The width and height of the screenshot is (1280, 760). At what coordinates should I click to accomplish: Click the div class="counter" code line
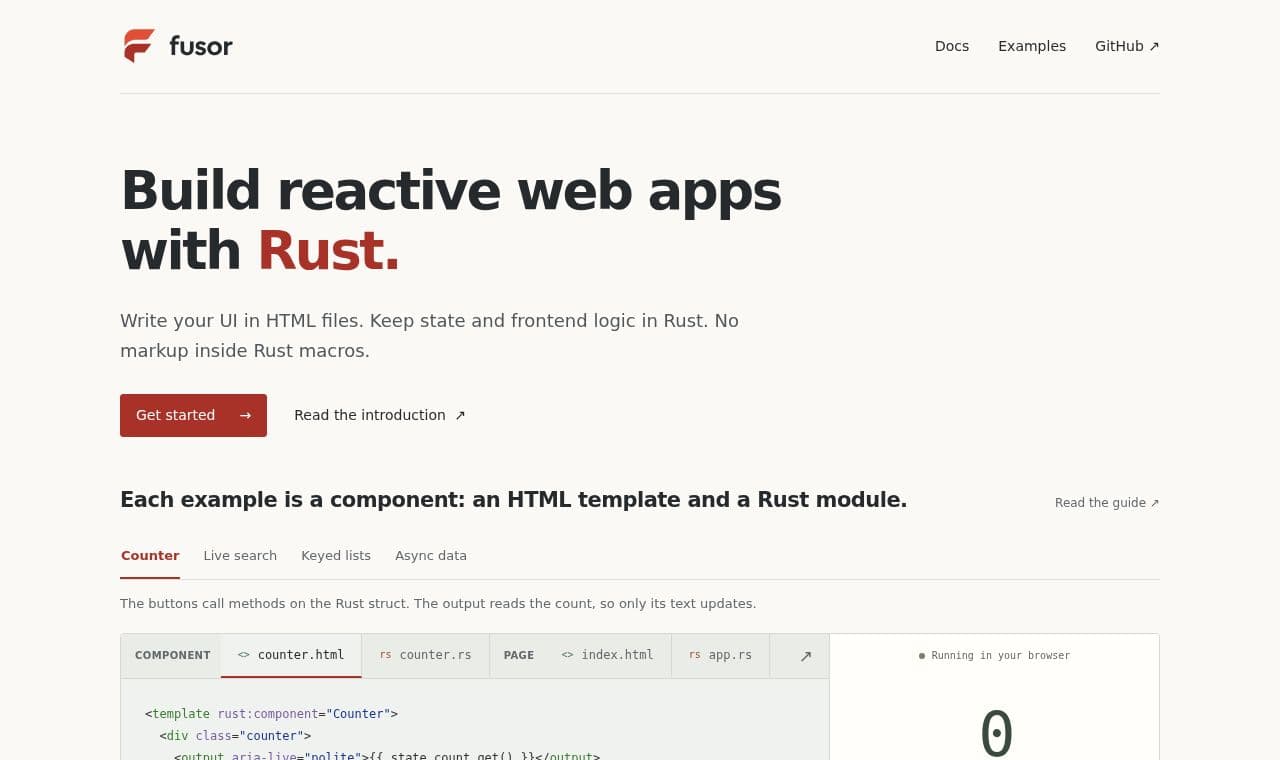click(x=235, y=736)
